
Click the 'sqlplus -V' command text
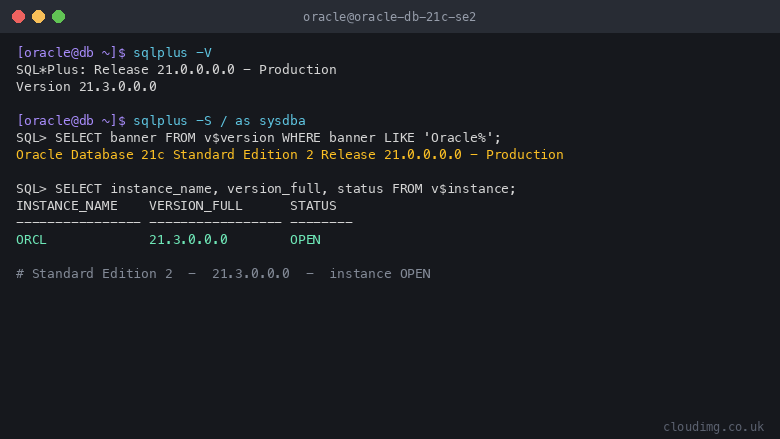click(x=172, y=53)
